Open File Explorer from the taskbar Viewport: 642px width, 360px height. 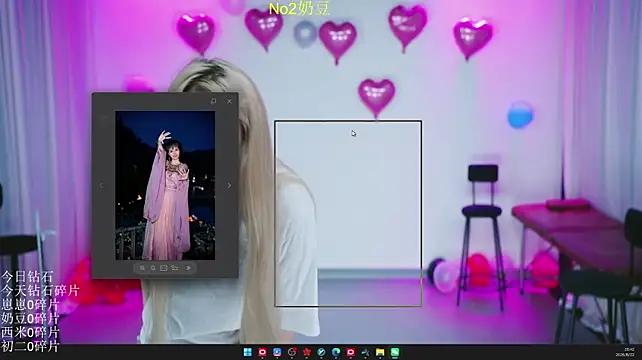pyautogui.click(x=380, y=352)
